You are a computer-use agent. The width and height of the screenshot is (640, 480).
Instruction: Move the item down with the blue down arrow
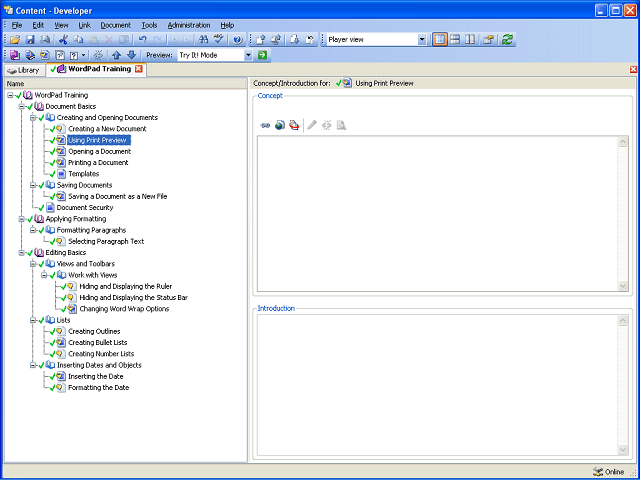pos(131,55)
